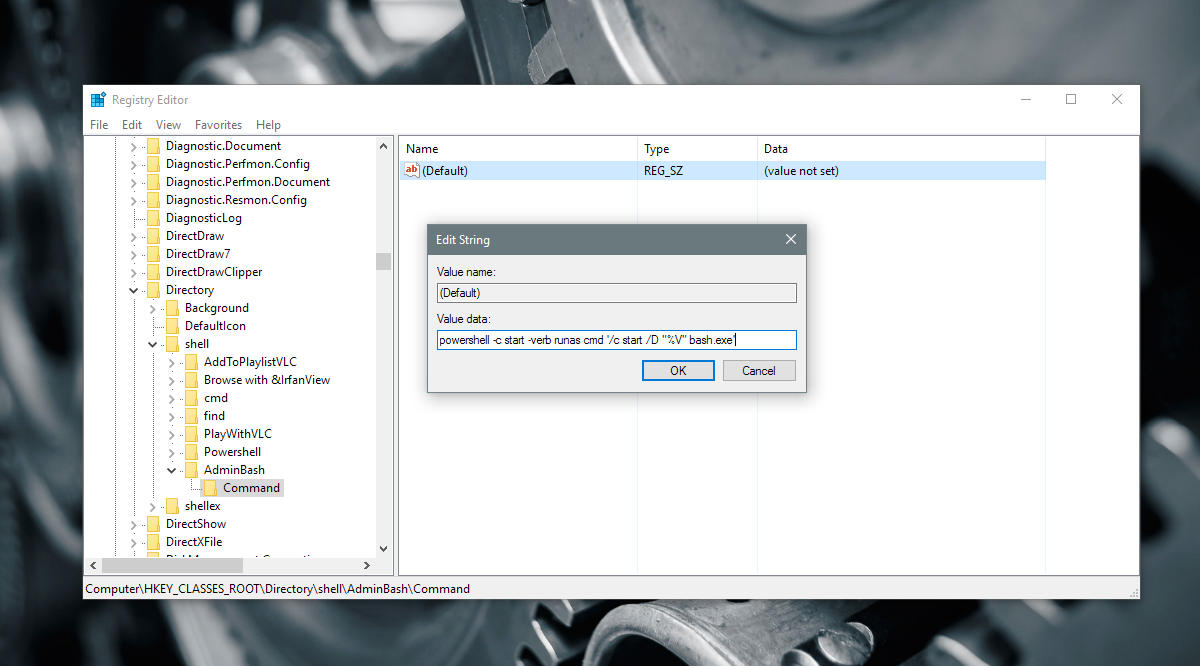Select the DiagnosticLog folder icon
Viewport: 1200px width, 666px height.
click(153, 218)
